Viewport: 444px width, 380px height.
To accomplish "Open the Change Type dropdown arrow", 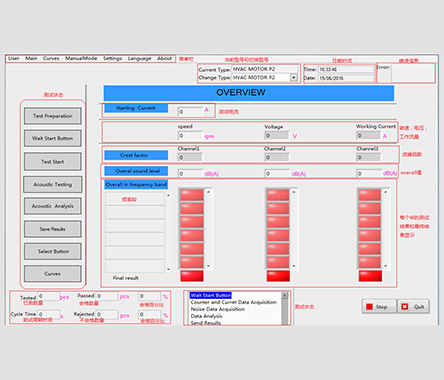I will coord(294,77).
